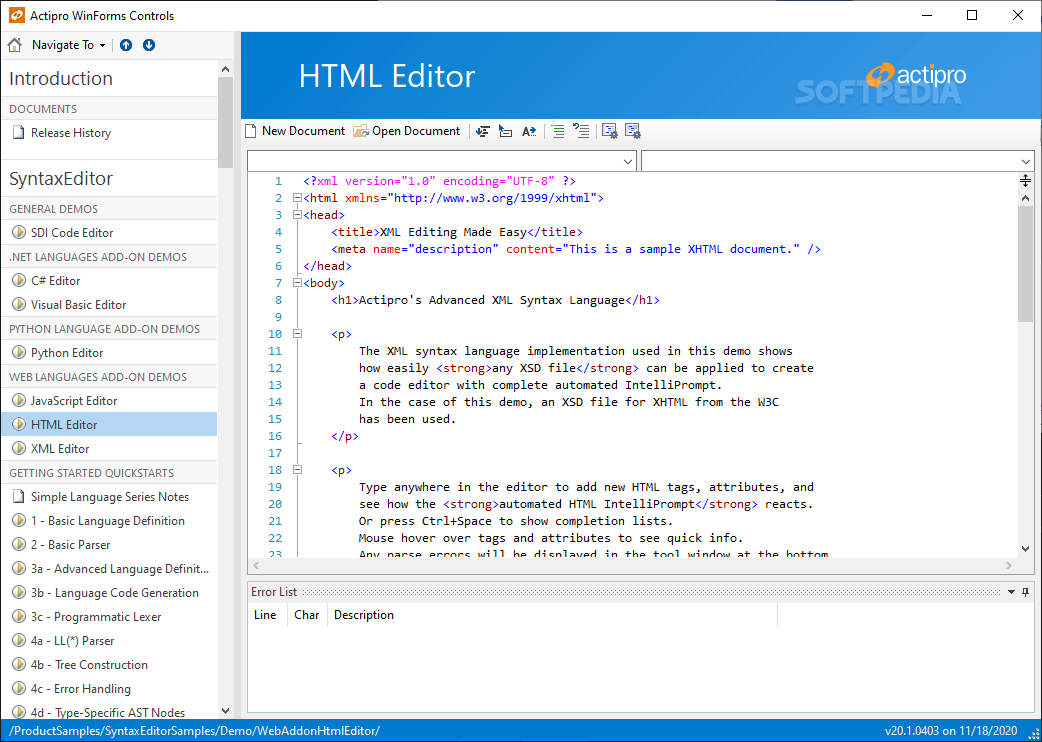The image size is (1042, 742).
Task: Open the Navigate To dropdown
Action: coord(68,45)
